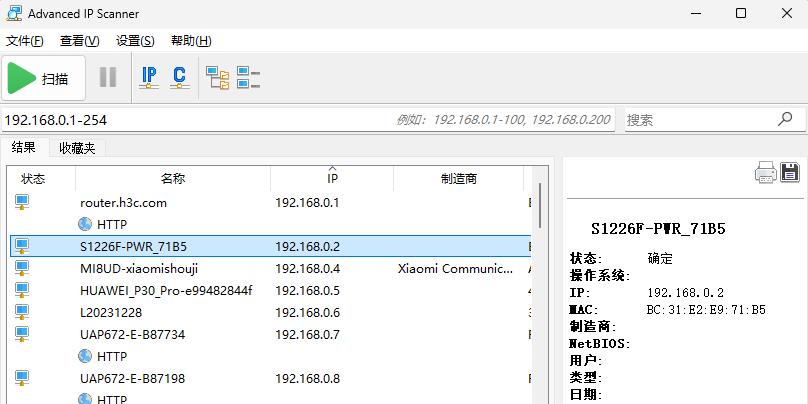Click the MAC value BC:31:E2:E9:71:B5
This screenshot has width=808, height=404.
tap(706, 310)
